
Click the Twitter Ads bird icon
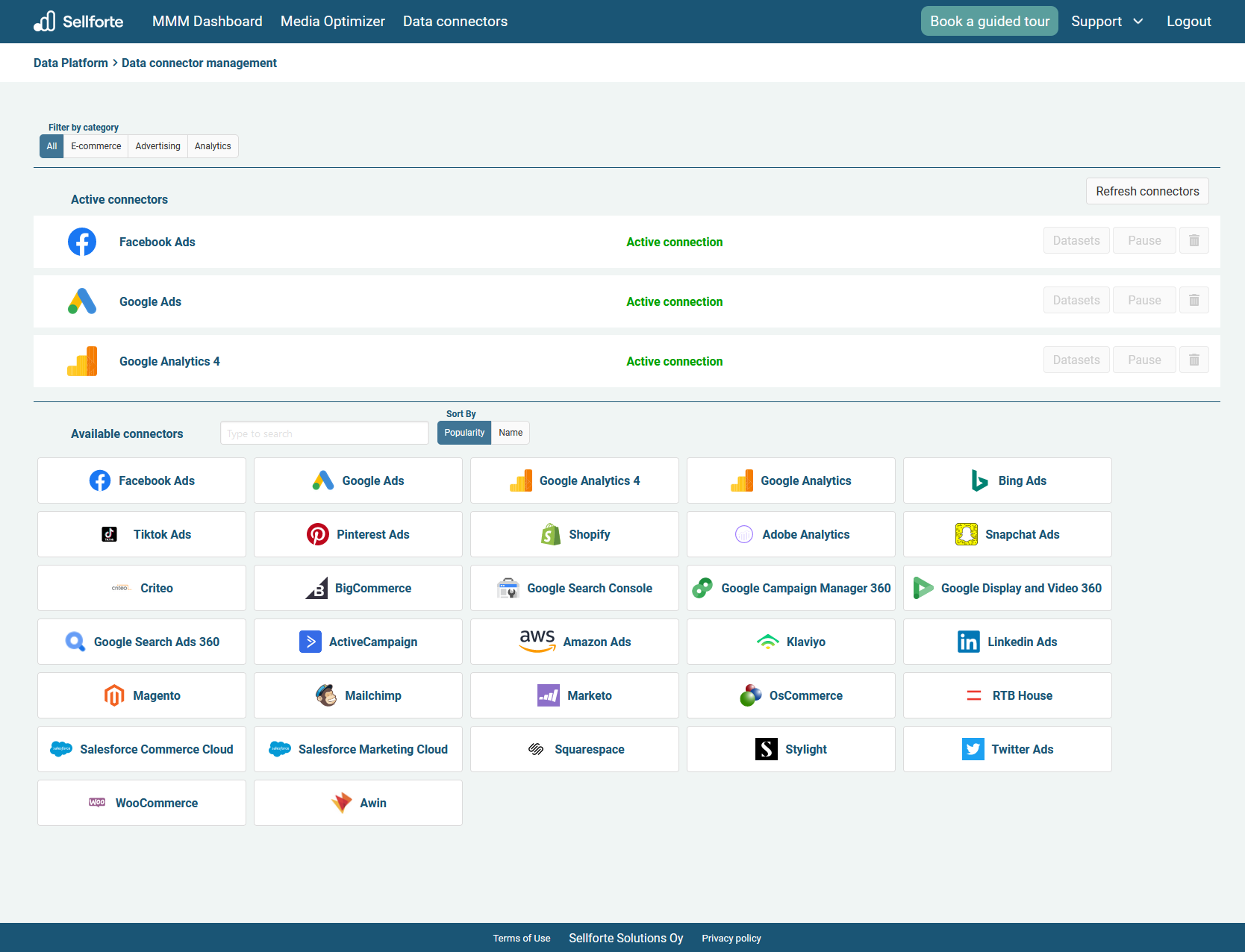click(x=973, y=749)
